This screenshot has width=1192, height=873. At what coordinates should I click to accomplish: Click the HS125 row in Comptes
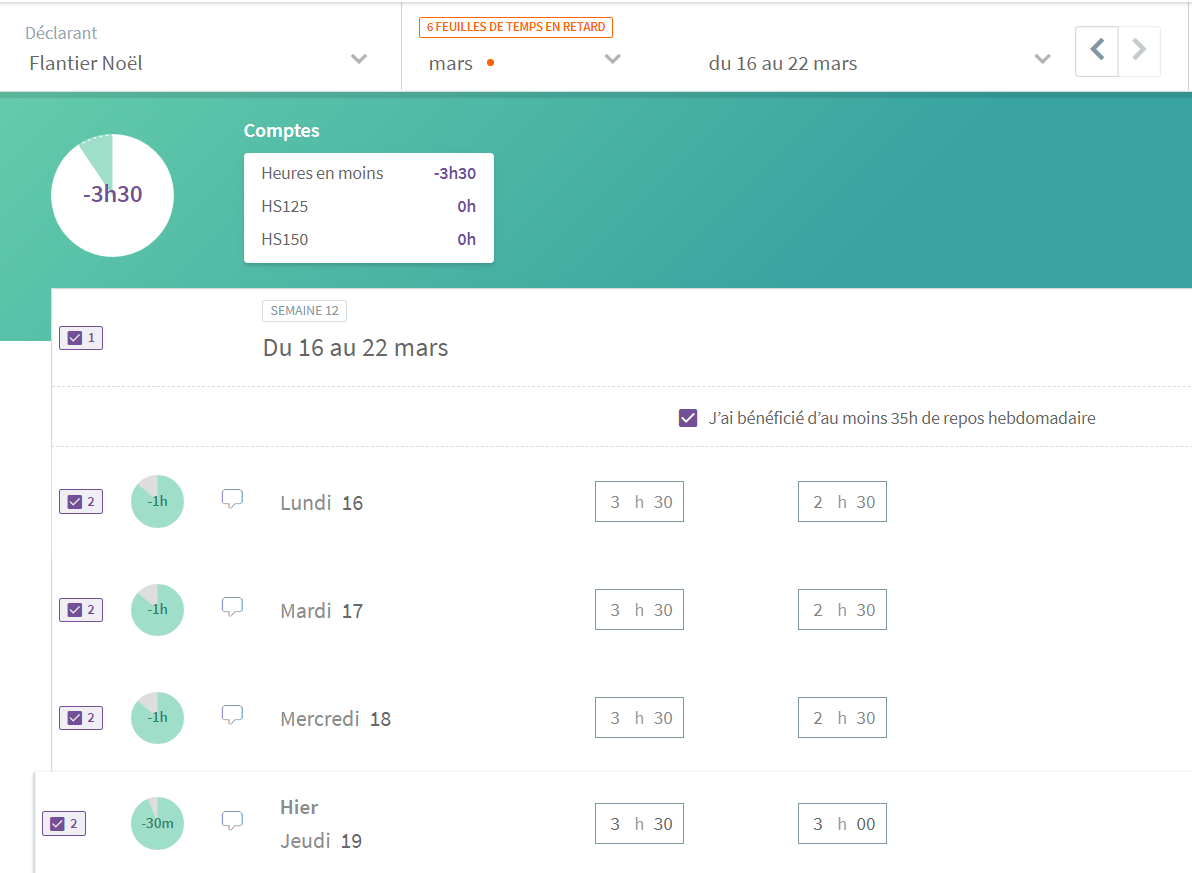(x=368, y=206)
